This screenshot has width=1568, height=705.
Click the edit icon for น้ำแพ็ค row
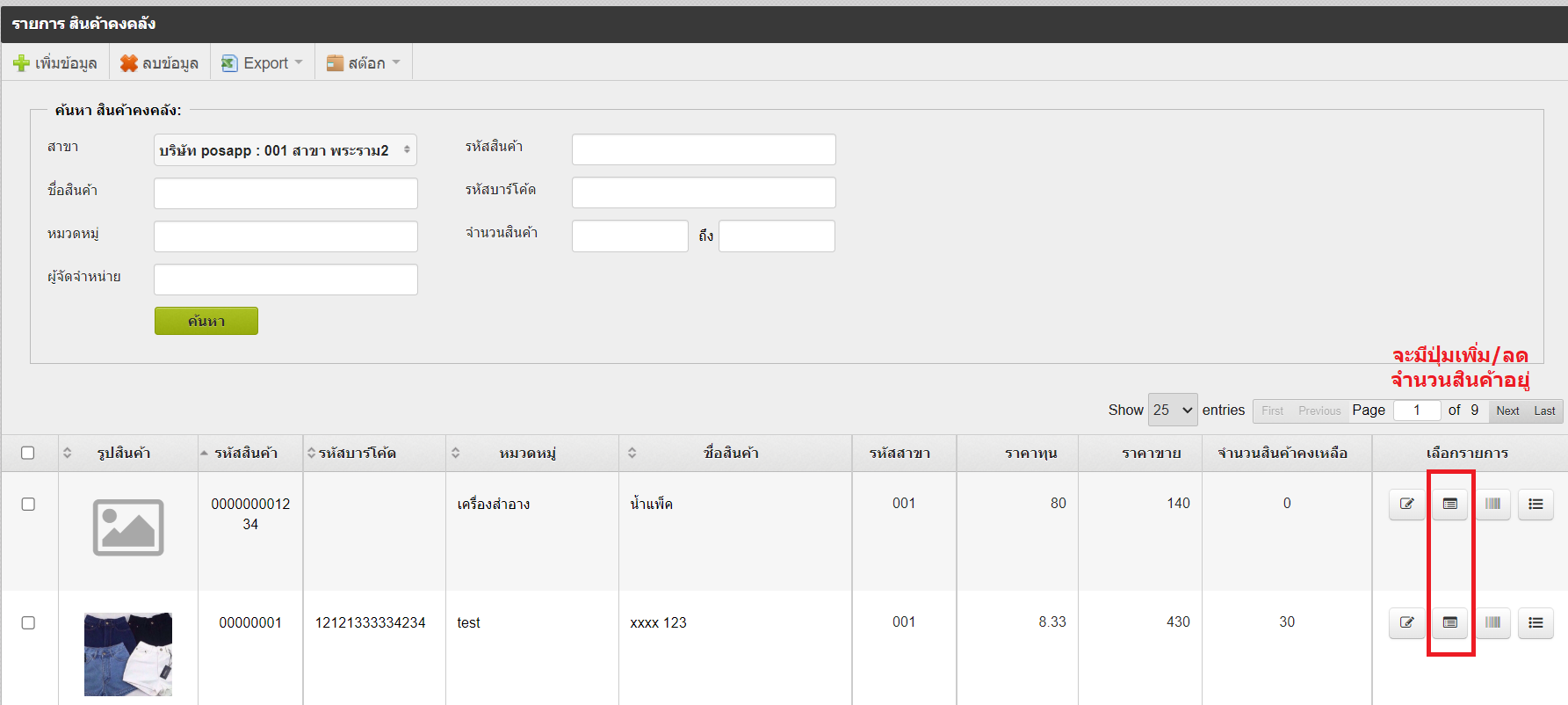point(1406,504)
